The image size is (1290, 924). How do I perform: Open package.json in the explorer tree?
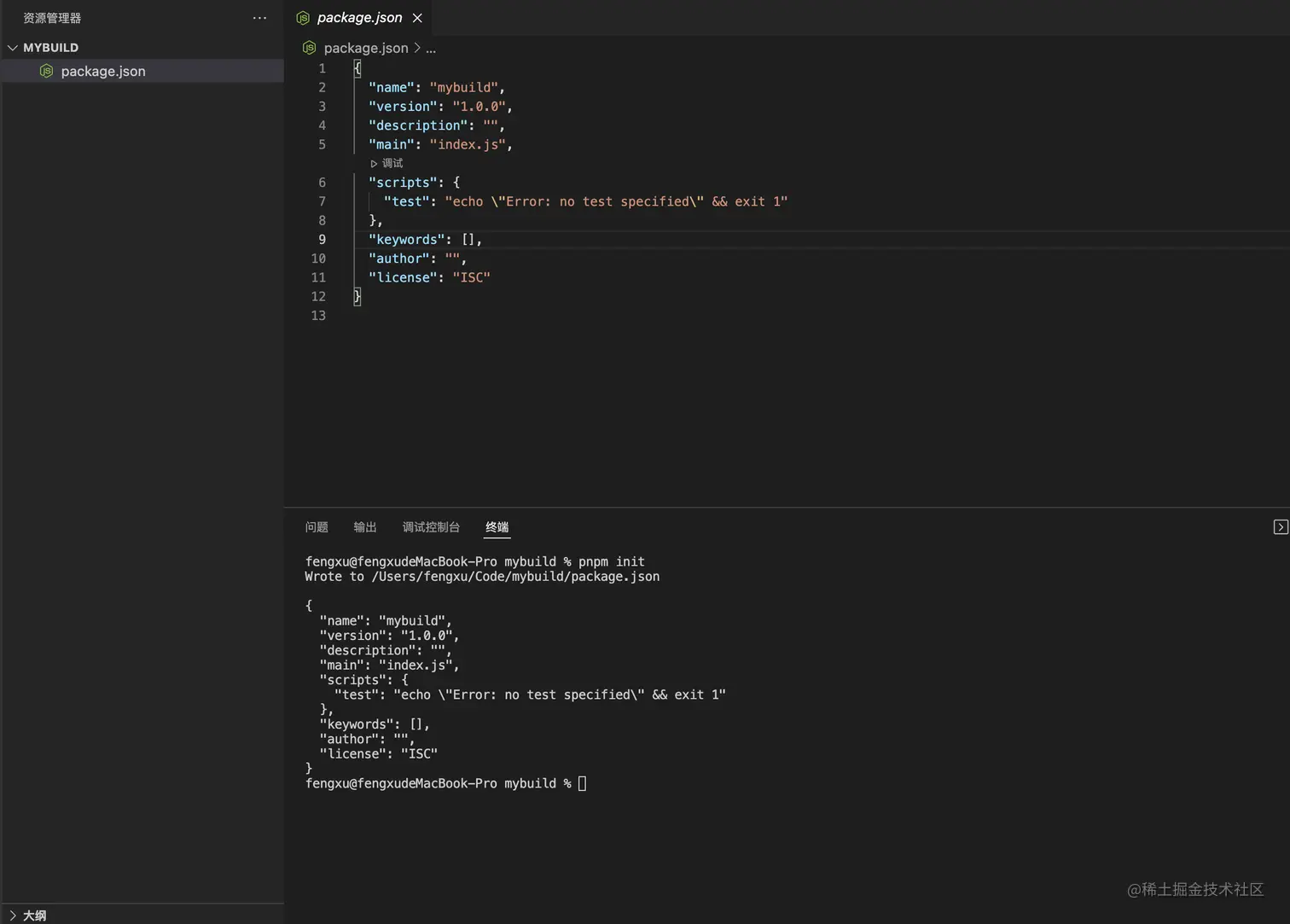click(x=142, y=71)
